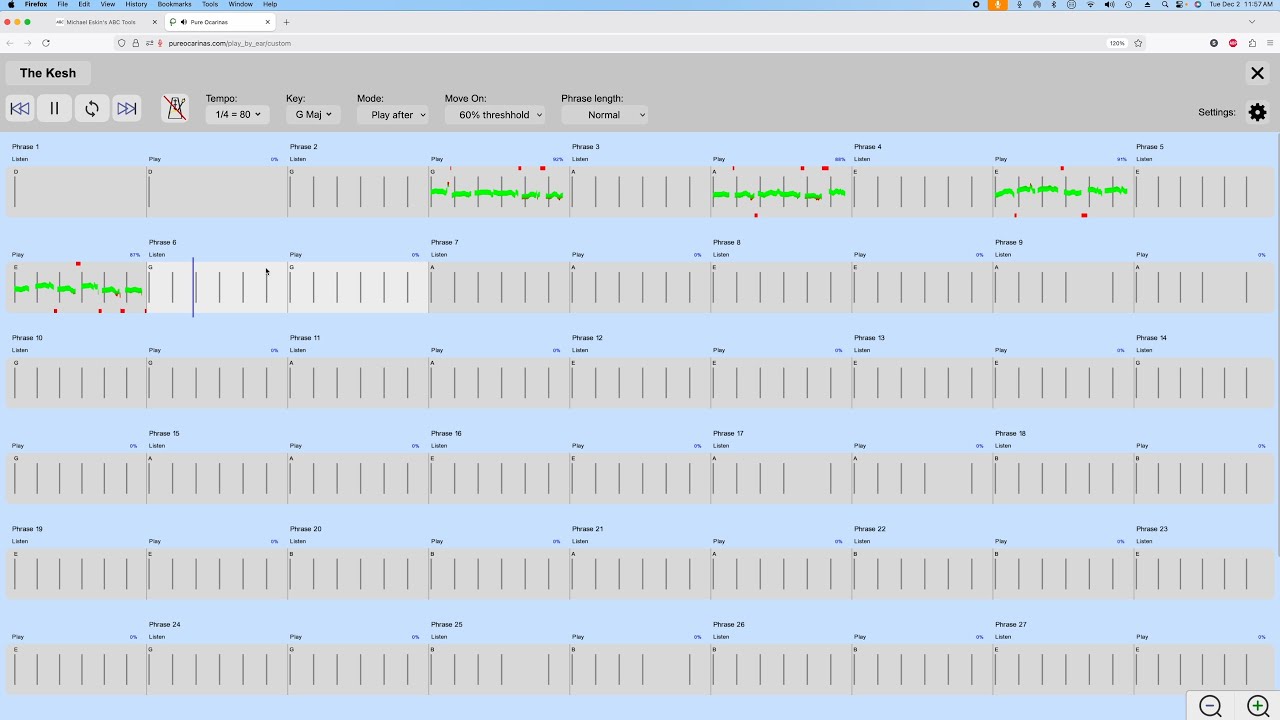This screenshot has width=1280, height=720.
Task: Open the Adblock Plus extension
Action: (x=1233, y=43)
